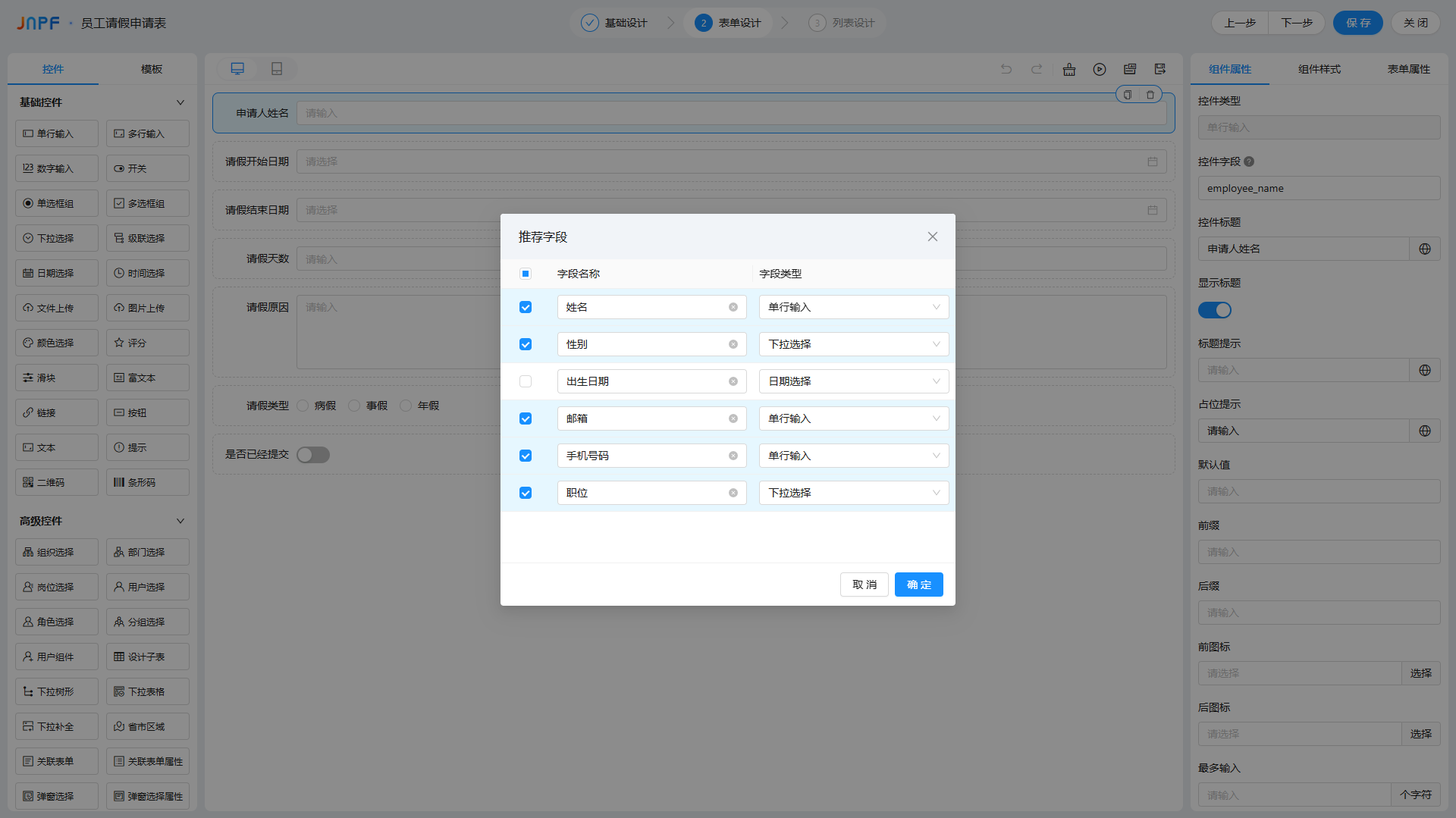Open the field type dropdown for 性别

(854, 344)
